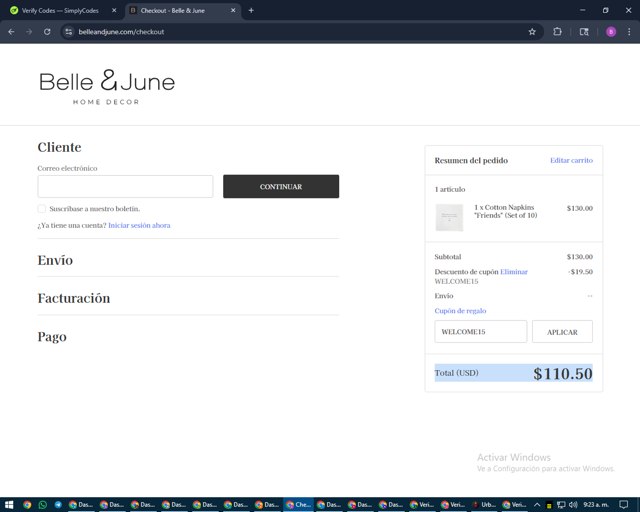The width and height of the screenshot is (640, 512).
Task: Click the Pago section heading
Action: pyautogui.click(x=52, y=337)
